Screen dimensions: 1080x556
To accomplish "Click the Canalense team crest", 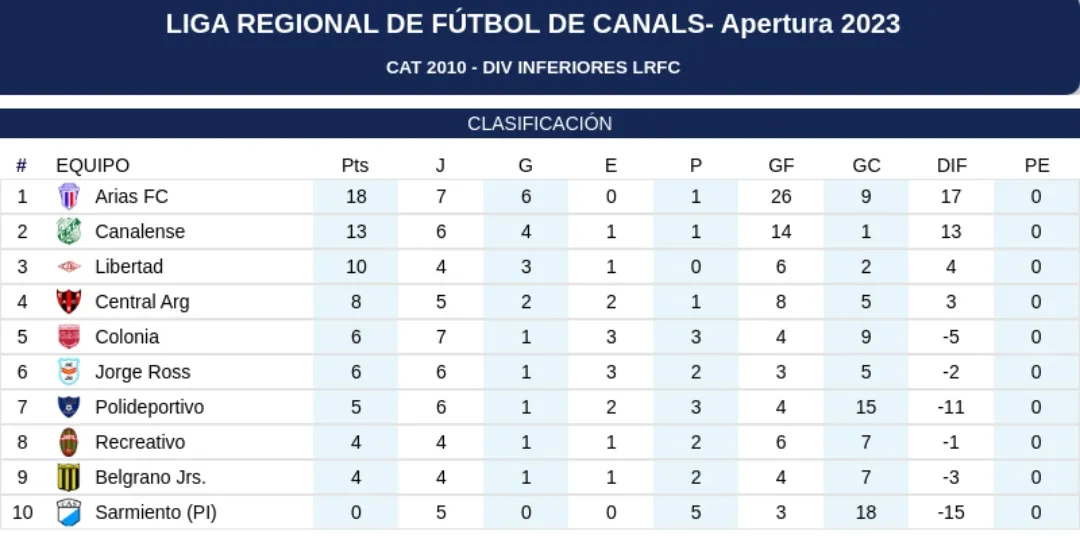I will point(68,232).
